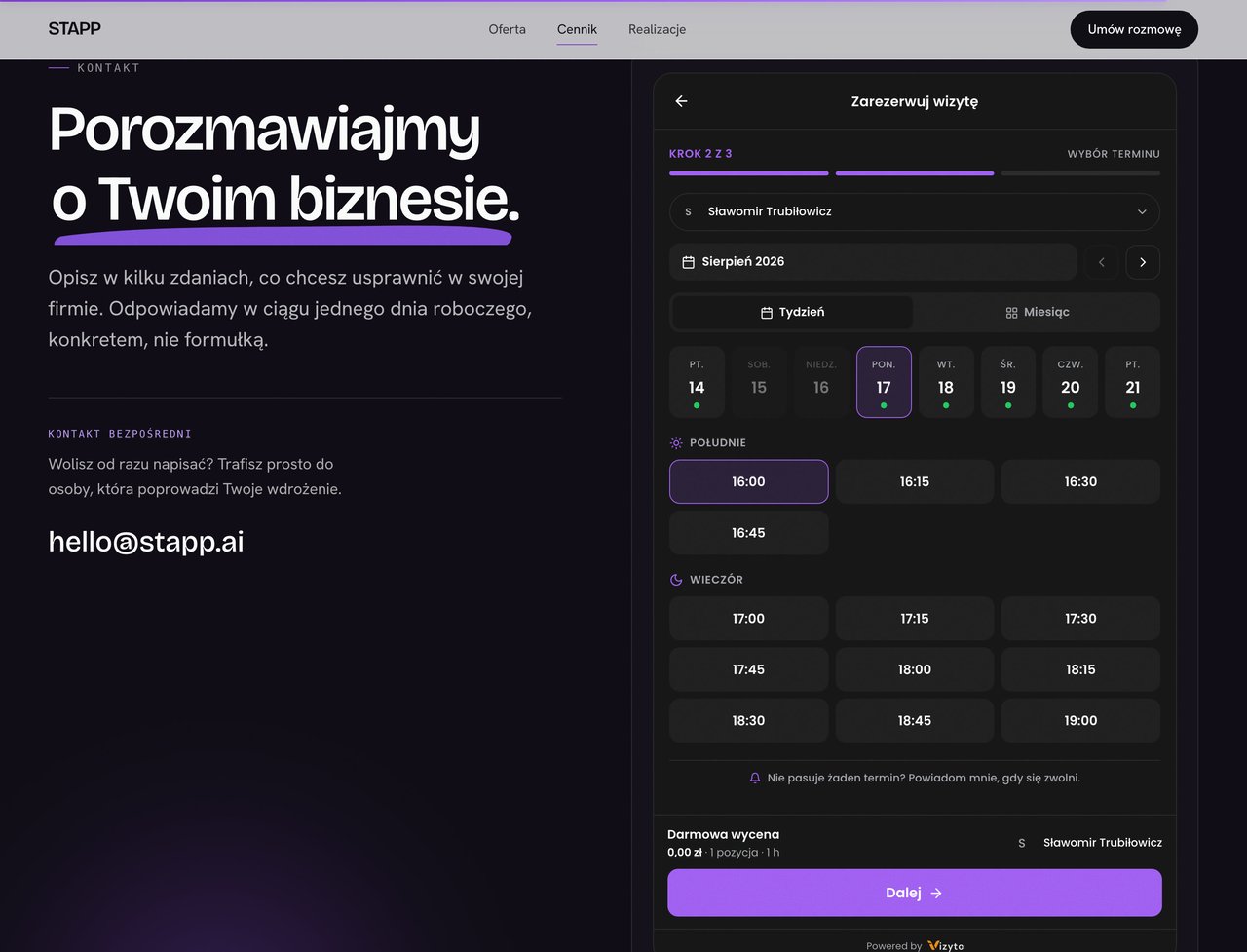Choose the 16:45 time slot
Image resolution: width=1247 pixels, height=952 pixels.
(x=749, y=533)
